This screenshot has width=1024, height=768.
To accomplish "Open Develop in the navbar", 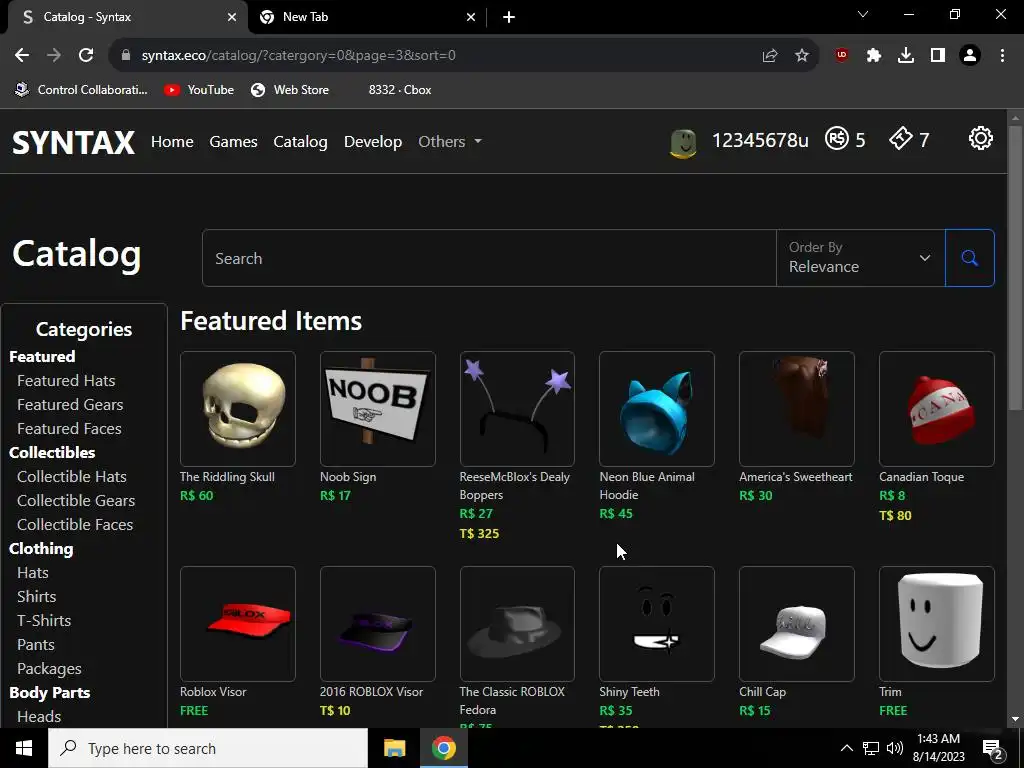I will click(x=373, y=142).
